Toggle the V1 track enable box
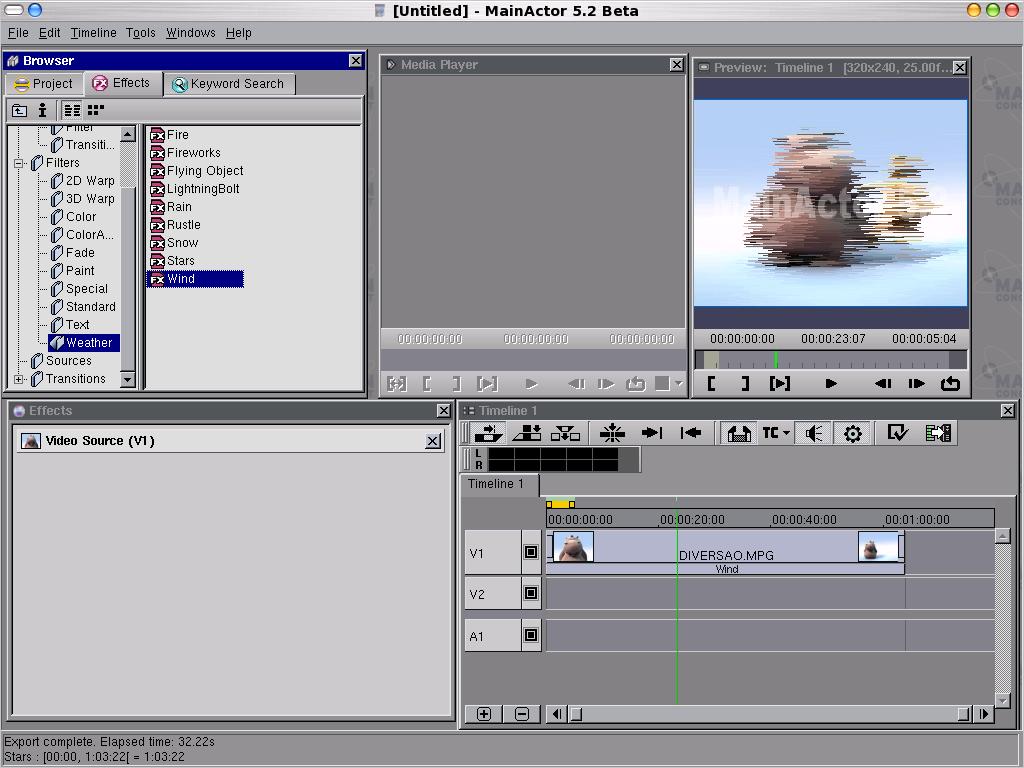Image resolution: width=1024 pixels, height=768 pixels. (531, 552)
